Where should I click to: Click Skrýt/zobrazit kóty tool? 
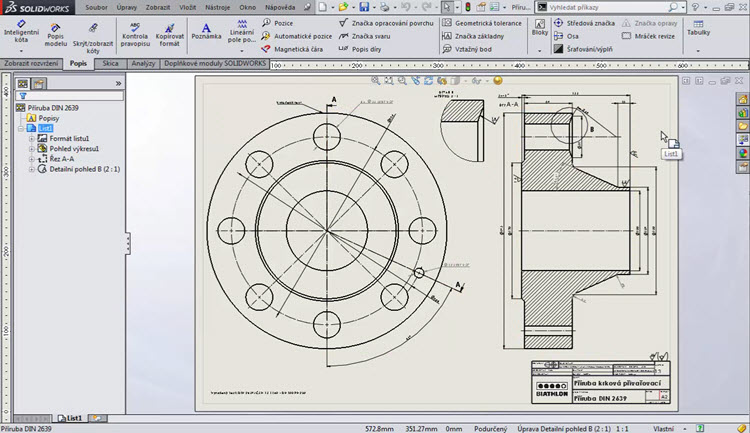(x=93, y=38)
